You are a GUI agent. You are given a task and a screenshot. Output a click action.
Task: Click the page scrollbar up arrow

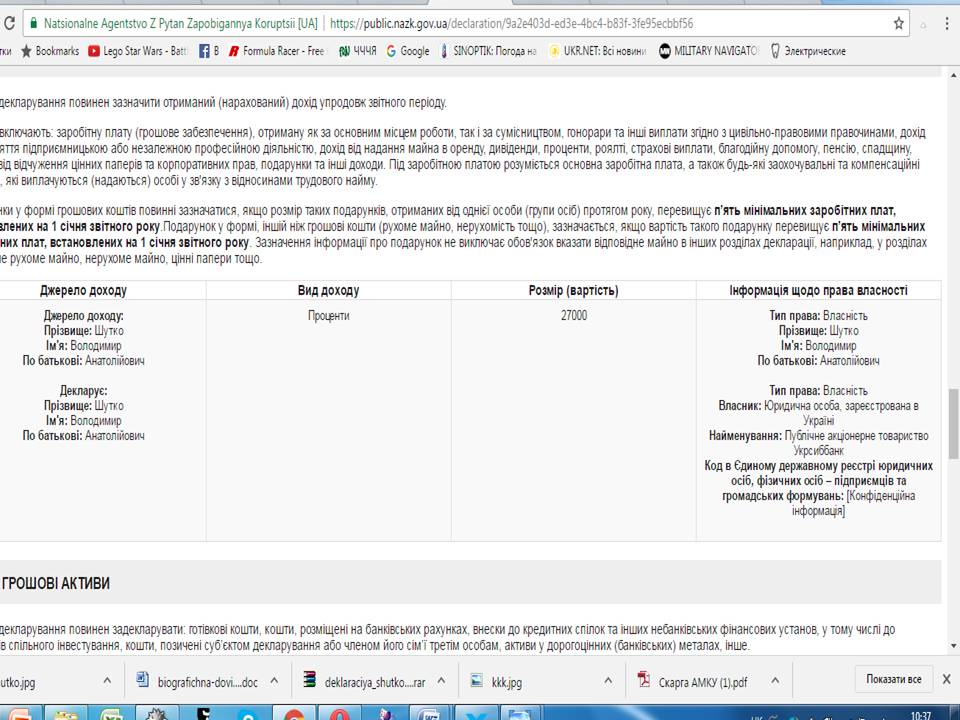coord(953,75)
